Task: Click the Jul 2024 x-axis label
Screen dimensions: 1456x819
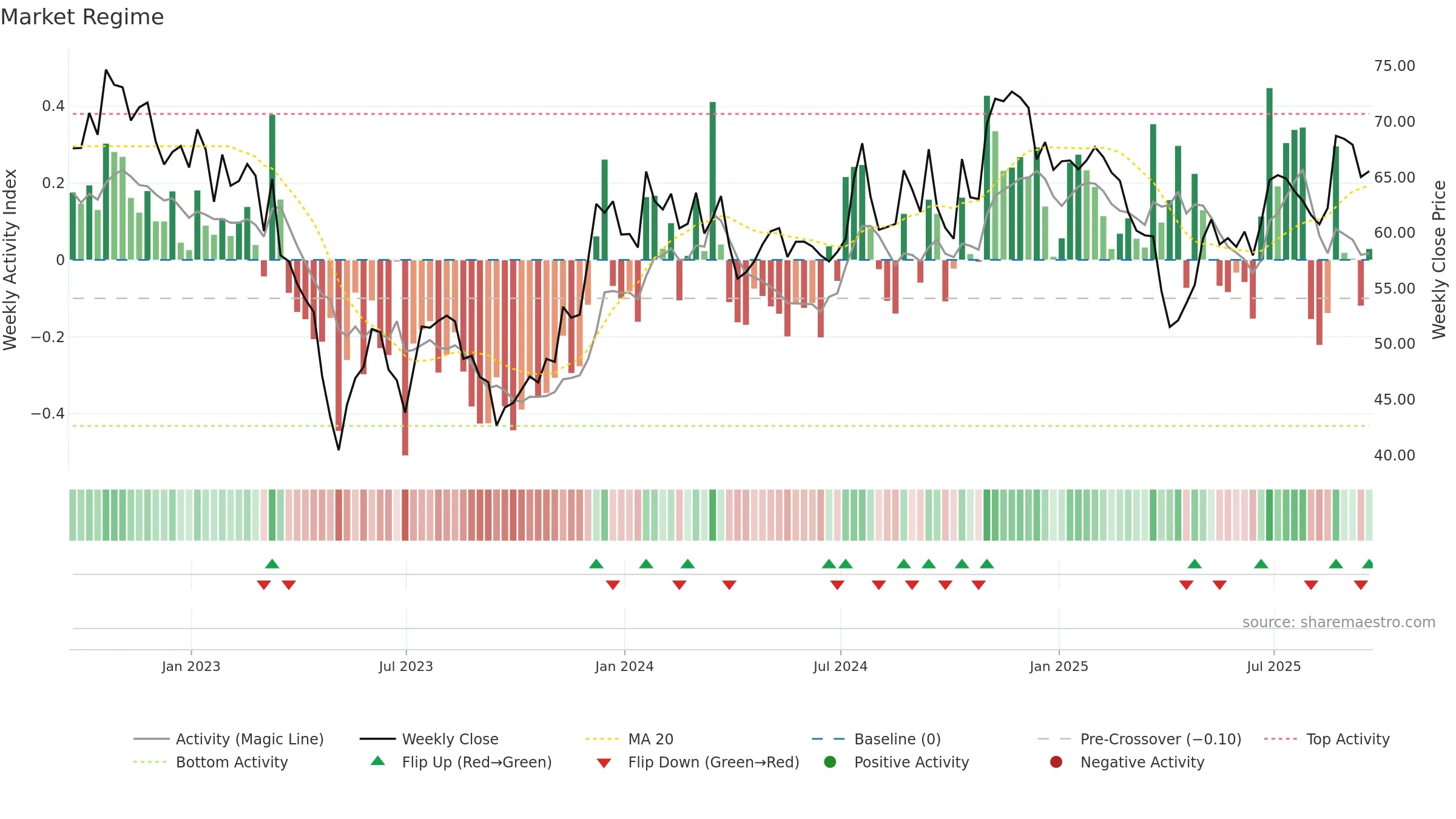Action: tap(840, 666)
